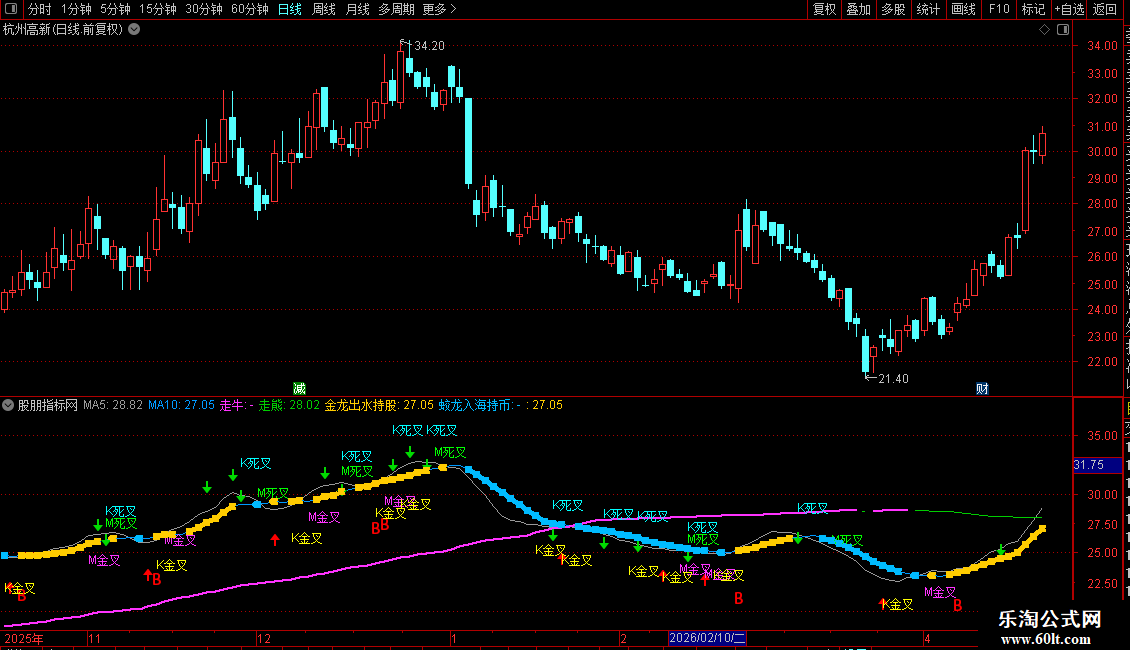Open 多周期 multi-period view
This screenshot has width=1130, height=650.
pos(396,9)
